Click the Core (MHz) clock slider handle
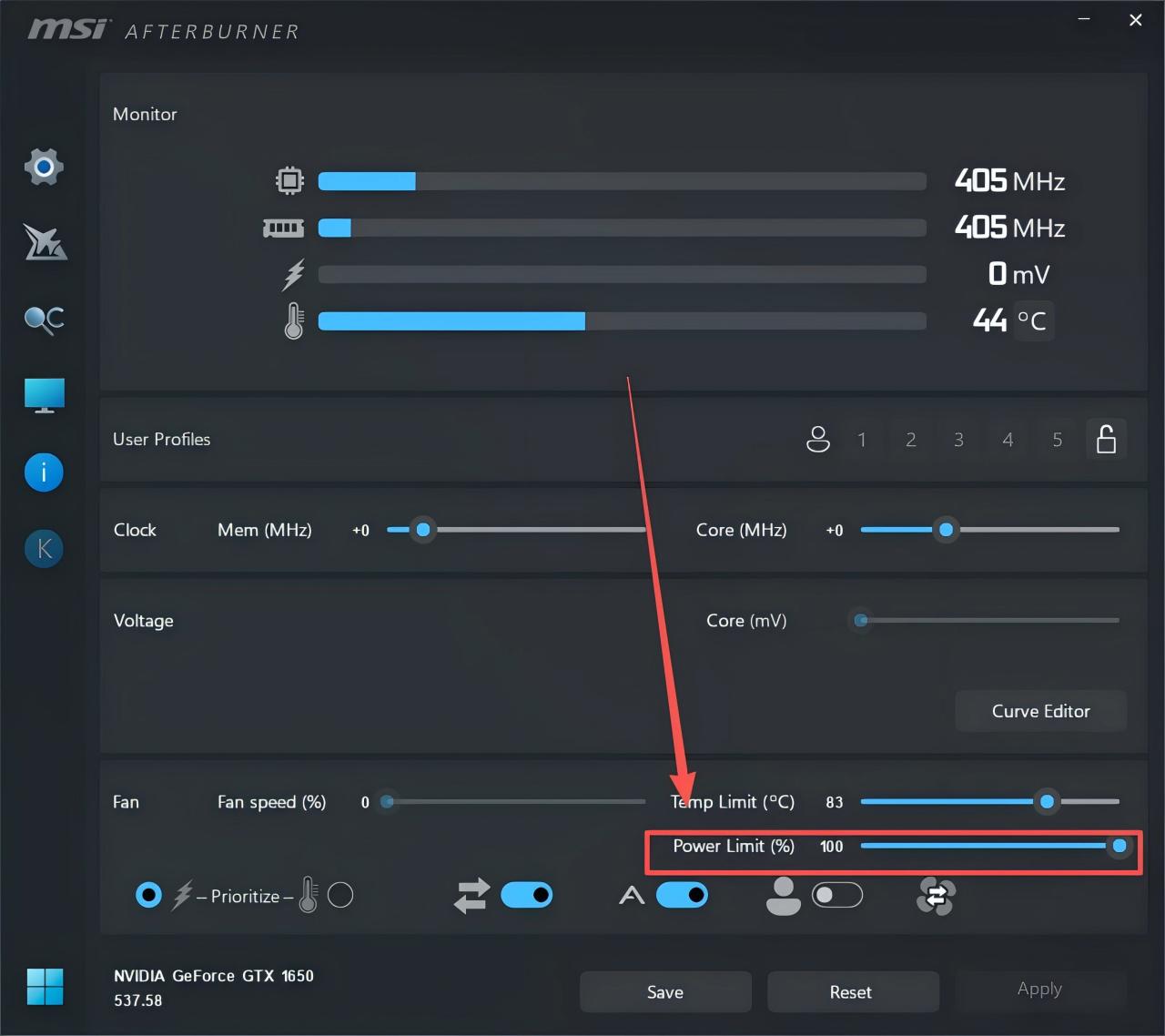The image size is (1165, 1036). pyautogui.click(x=947, y=529)
